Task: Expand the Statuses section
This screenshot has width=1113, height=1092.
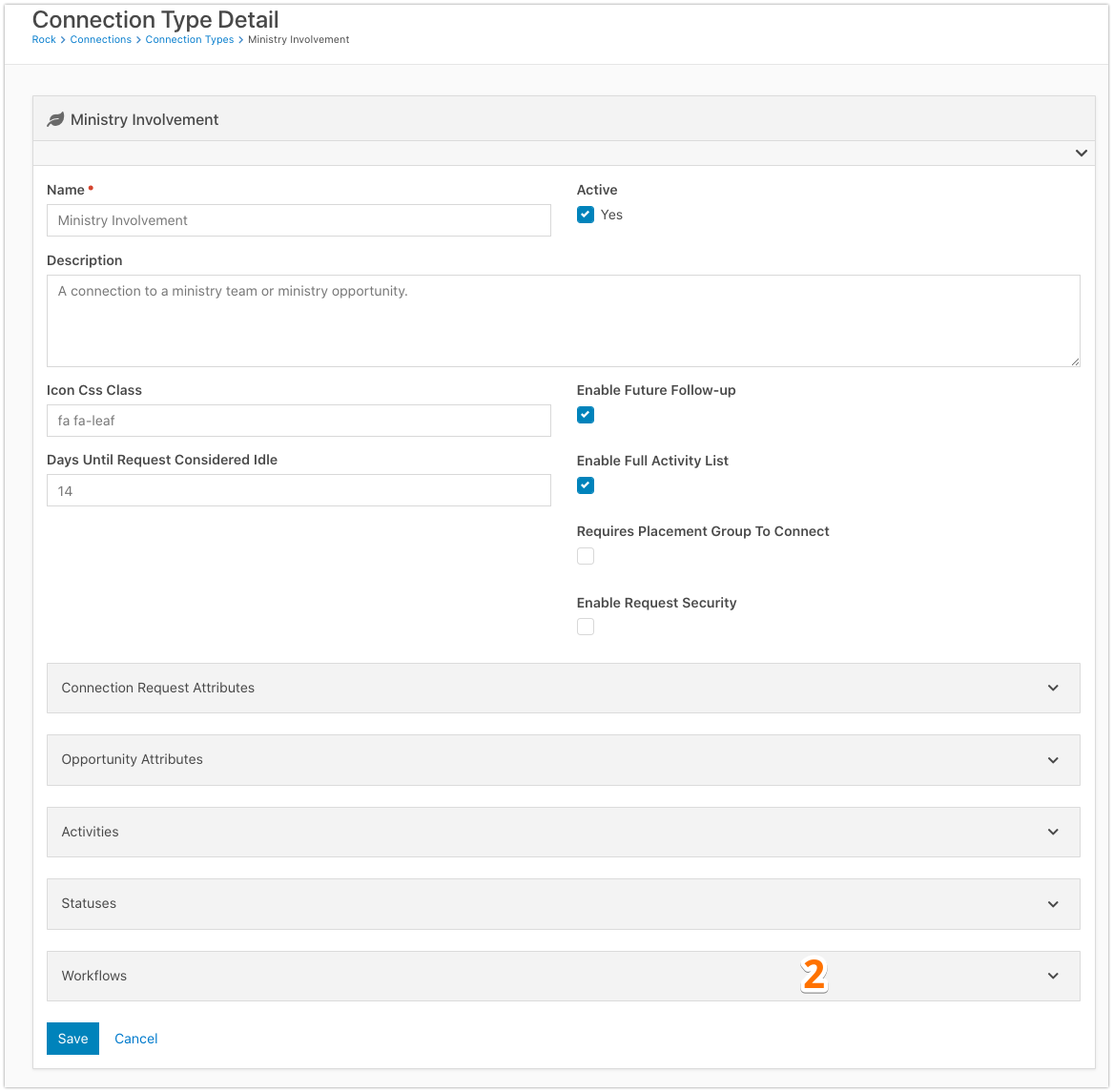Action: tap(563, 905)
